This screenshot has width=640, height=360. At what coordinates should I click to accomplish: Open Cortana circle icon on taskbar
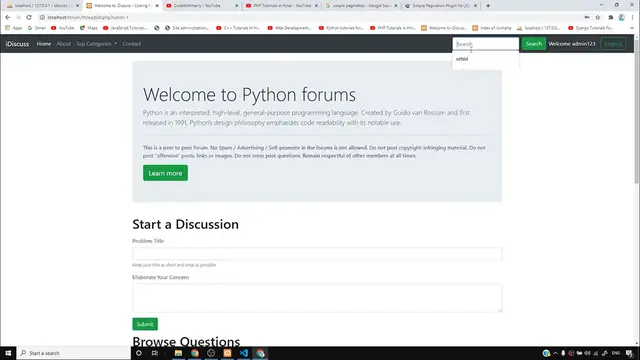click(x=139, y=353)
